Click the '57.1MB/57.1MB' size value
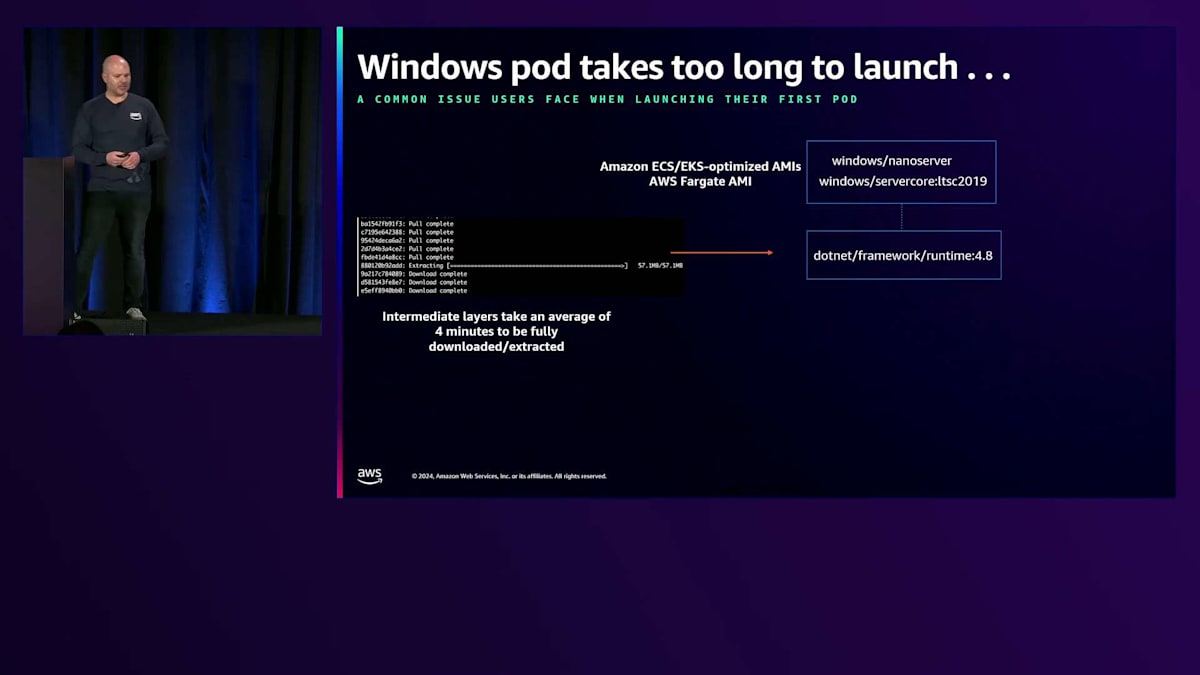This screenshot has width=1200, height=675. tap(660, 266)
